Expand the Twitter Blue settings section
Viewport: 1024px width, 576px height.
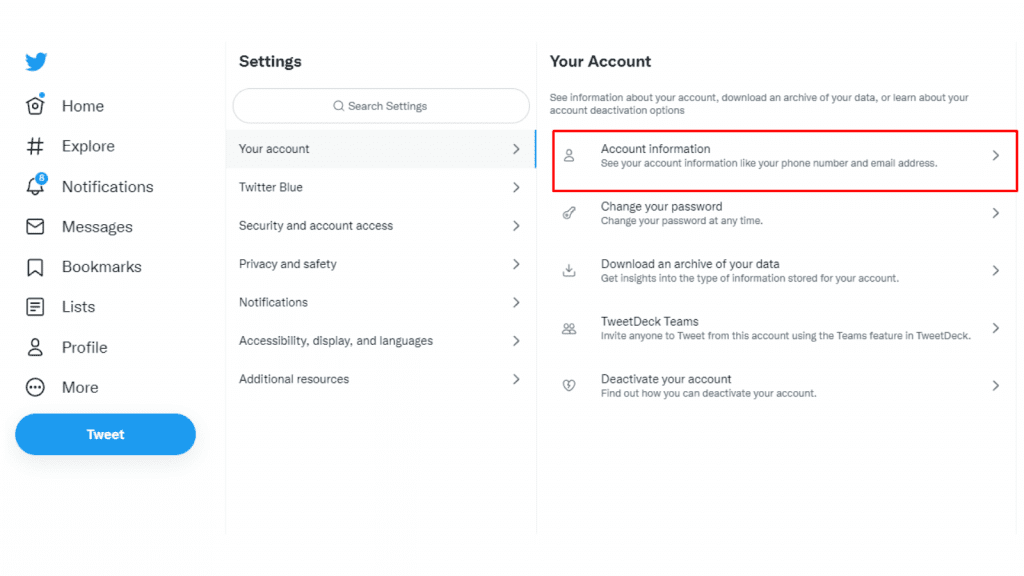pos(380,187)
